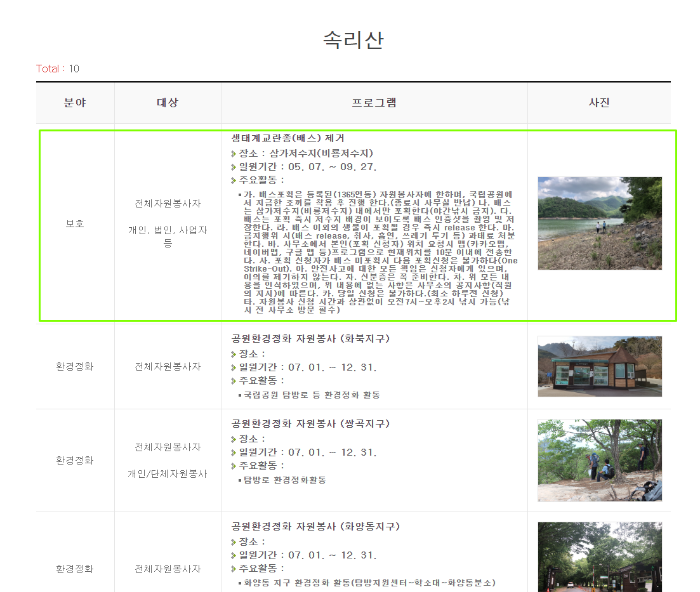Click the 장소 label in the 화북지구 row

tap(248, 354)
